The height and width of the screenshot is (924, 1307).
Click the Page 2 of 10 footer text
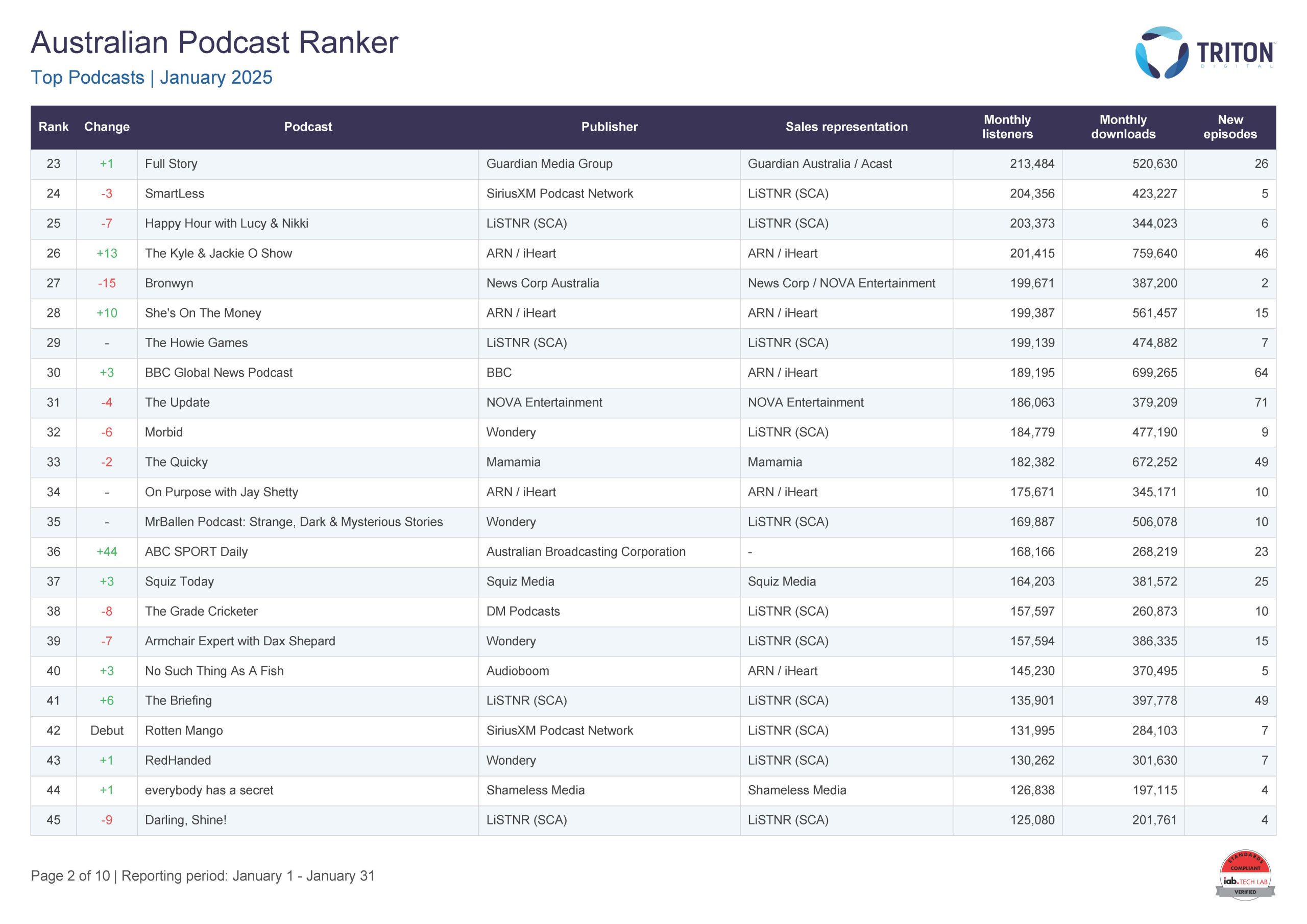point(70,876)
